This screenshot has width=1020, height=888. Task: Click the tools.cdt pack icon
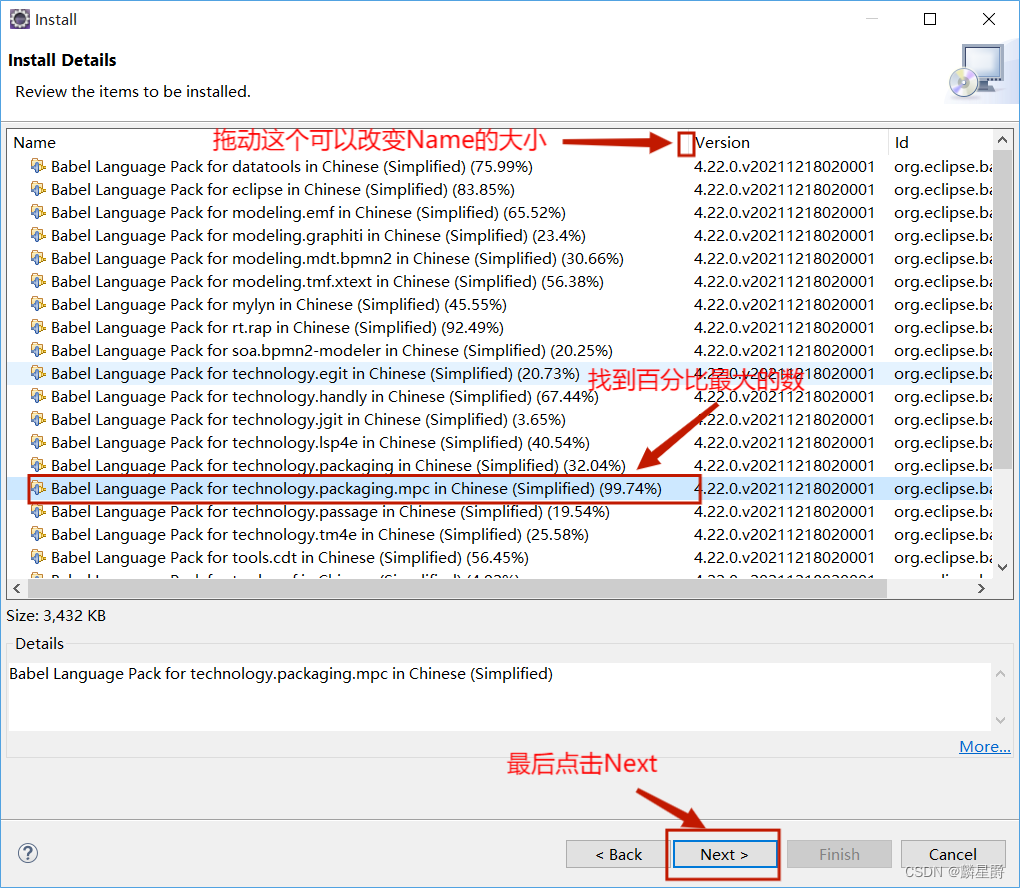38,557
